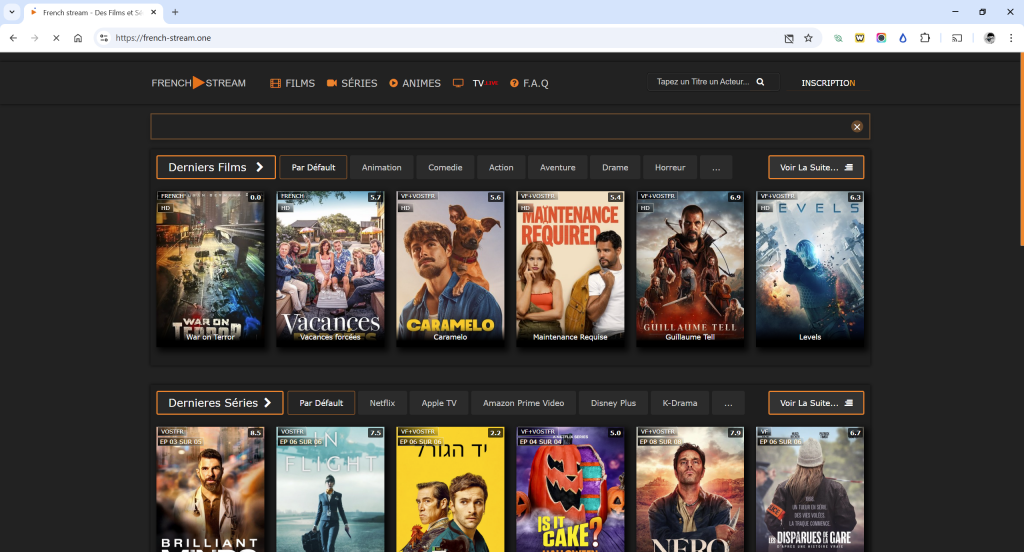Open the FILMS menu

coord(292,83)
